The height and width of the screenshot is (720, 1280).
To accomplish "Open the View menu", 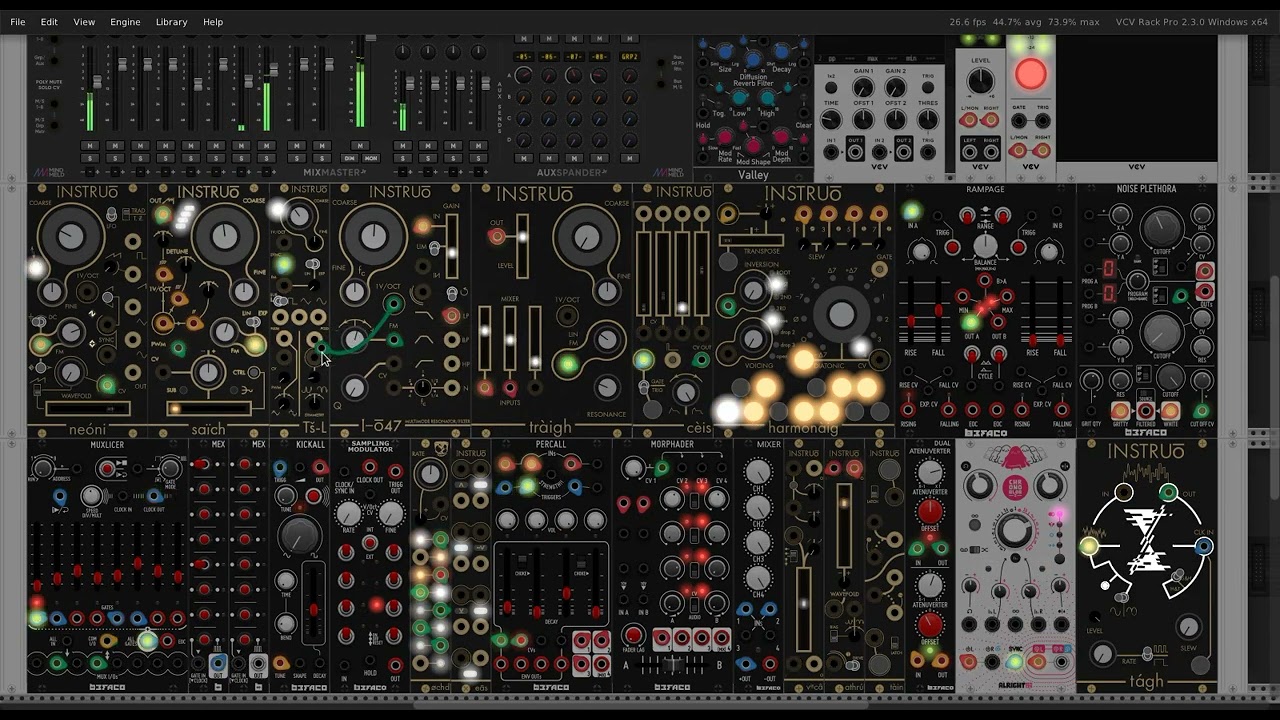I will (84, 21).
